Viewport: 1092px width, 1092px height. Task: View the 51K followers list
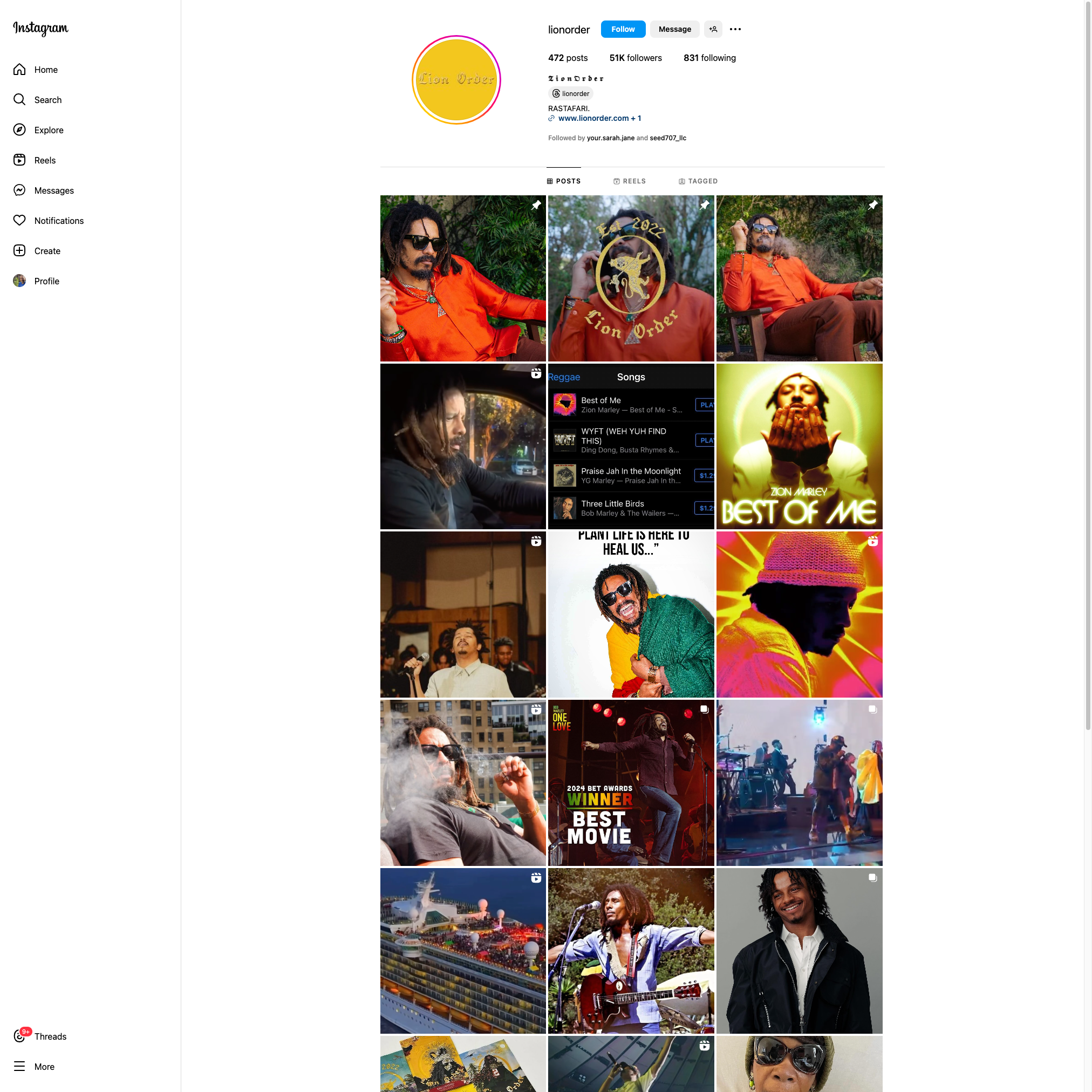(x=636, y=58)
